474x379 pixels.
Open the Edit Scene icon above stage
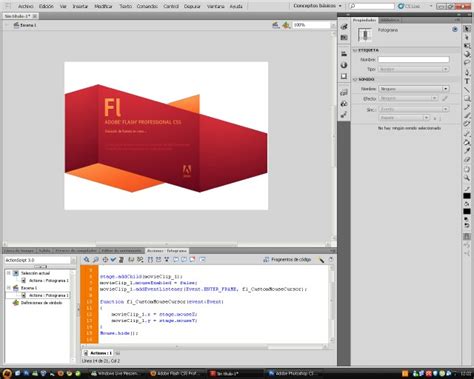click(x=276, y=25)
